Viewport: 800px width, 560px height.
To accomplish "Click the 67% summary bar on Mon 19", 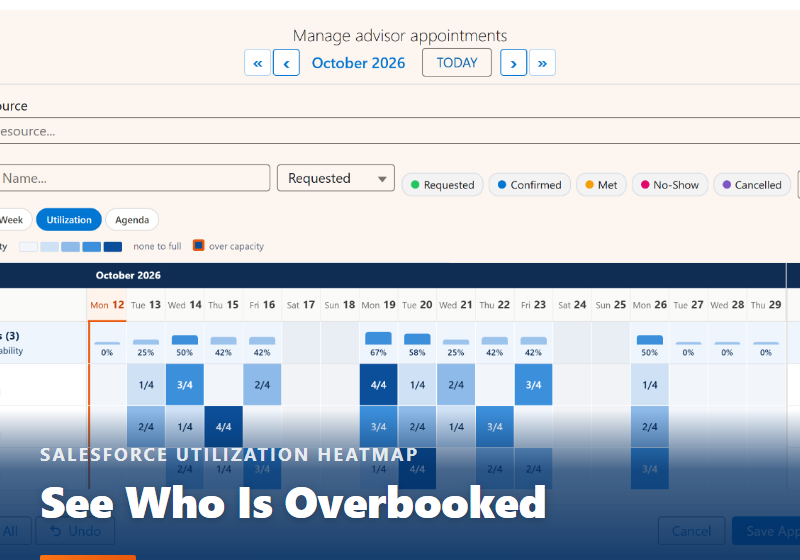I will 379,338.
